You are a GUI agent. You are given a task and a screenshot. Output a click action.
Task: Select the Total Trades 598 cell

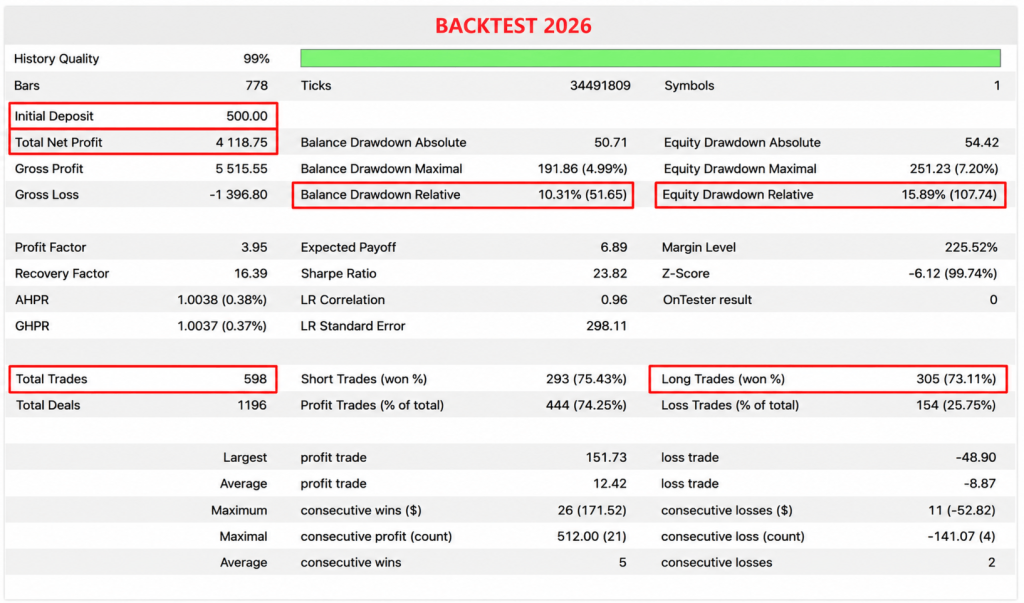[x=143, y=379]
